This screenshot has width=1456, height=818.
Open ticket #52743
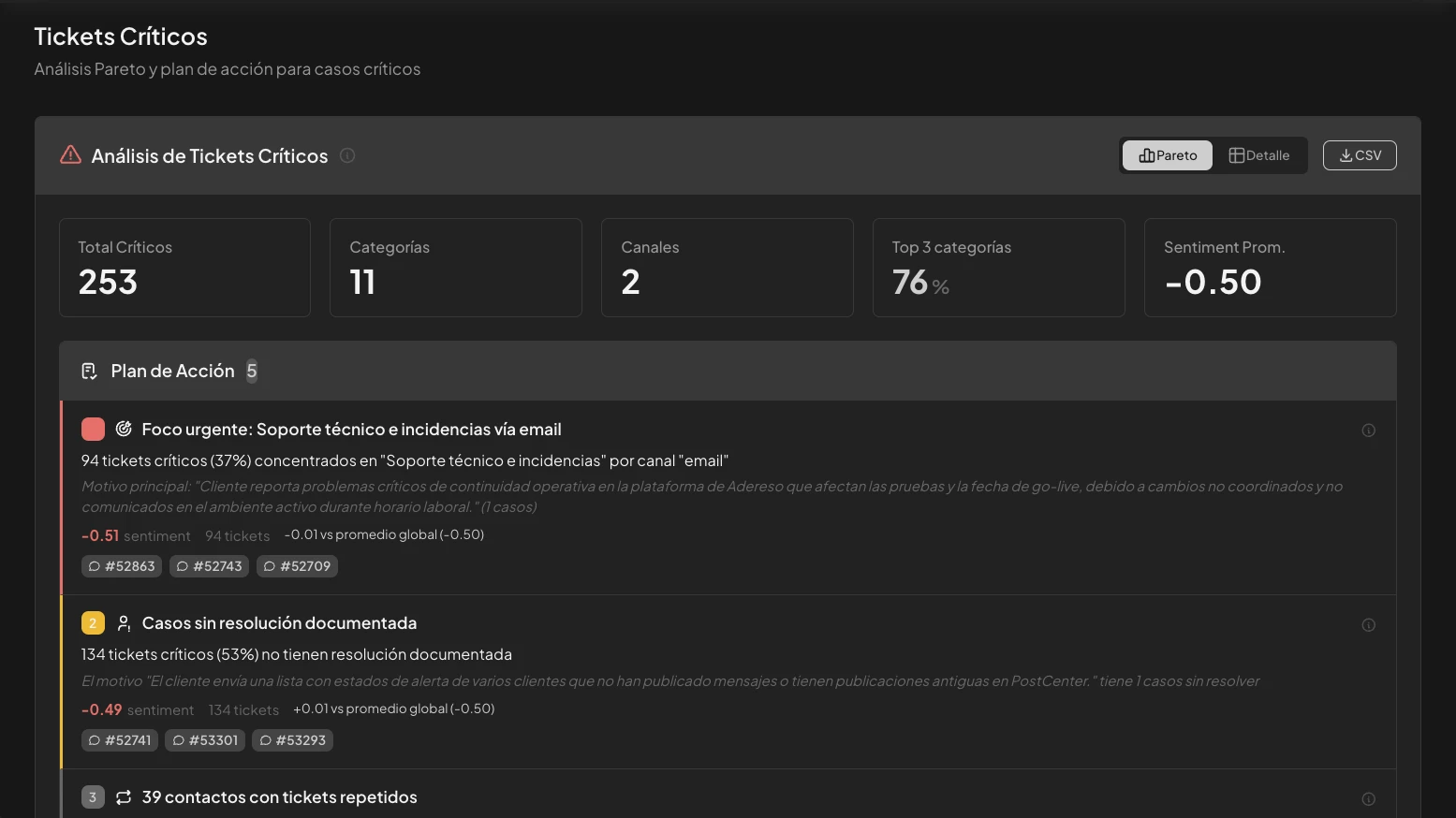pos(209,566)
